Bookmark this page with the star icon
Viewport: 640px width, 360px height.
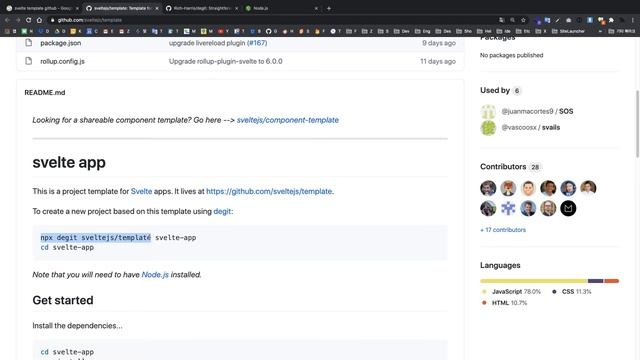523,20
